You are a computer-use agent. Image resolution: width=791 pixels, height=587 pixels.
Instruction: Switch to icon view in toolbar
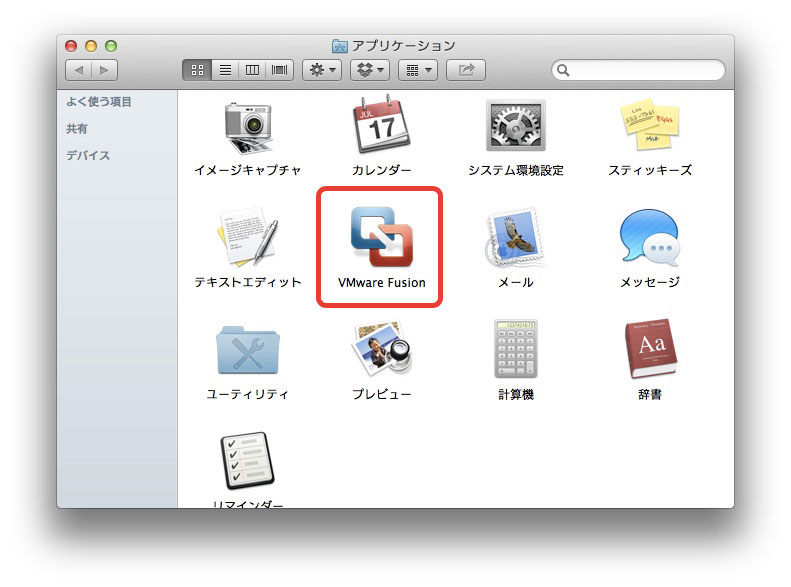(x=197, y=70)
